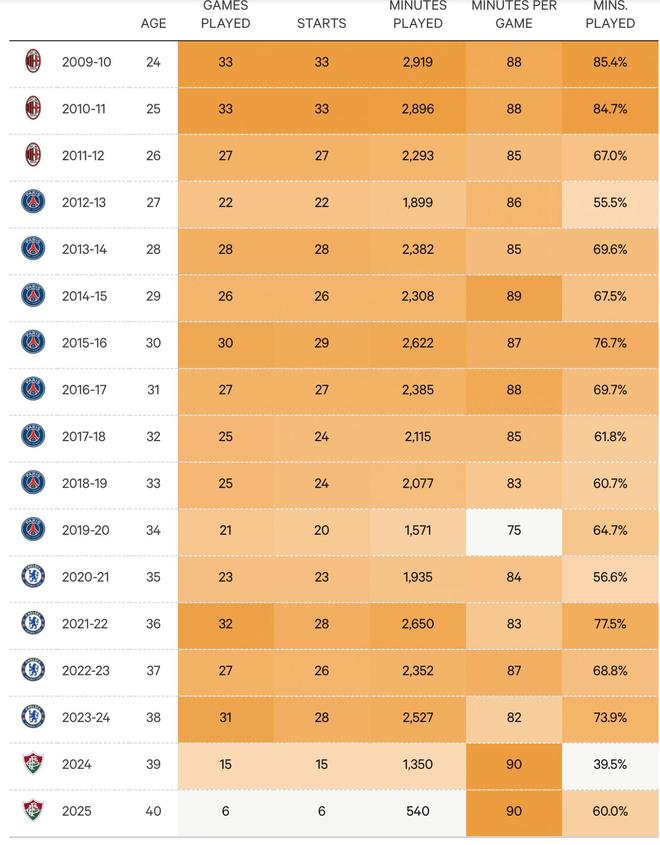Click the Fluminense crest in the 2025 row
The height and width of the screenshot is (845, 660).
(33, 811)
